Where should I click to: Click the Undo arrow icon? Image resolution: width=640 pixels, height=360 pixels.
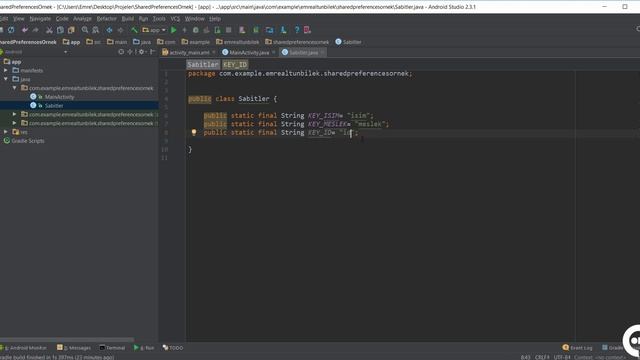coord(25,30)
